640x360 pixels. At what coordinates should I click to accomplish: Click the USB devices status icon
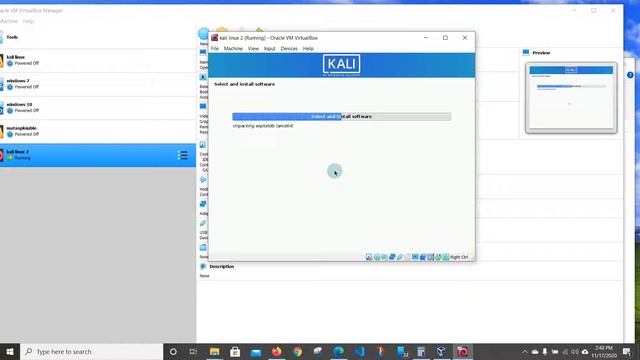[400, 257]
